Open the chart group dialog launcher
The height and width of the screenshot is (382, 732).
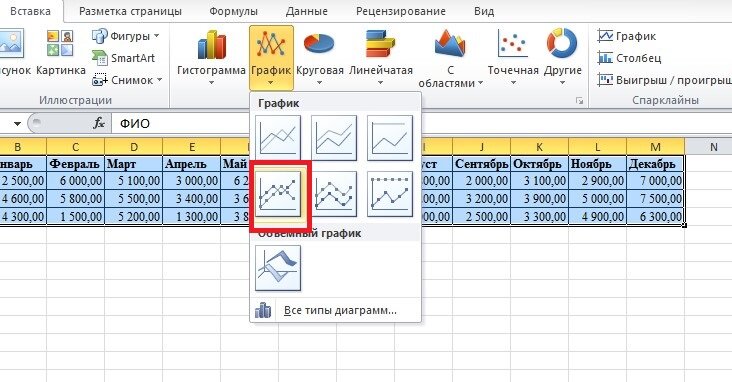(579, 100)
